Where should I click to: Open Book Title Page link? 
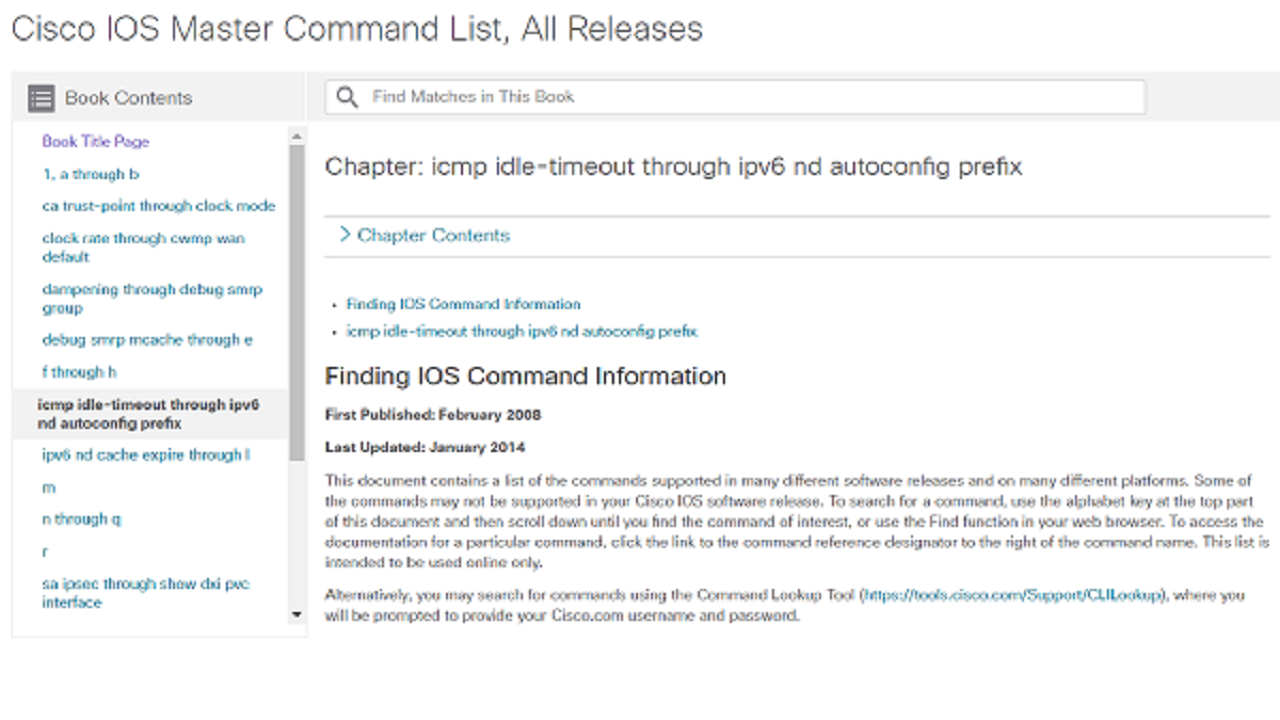(x=95, y=142)
